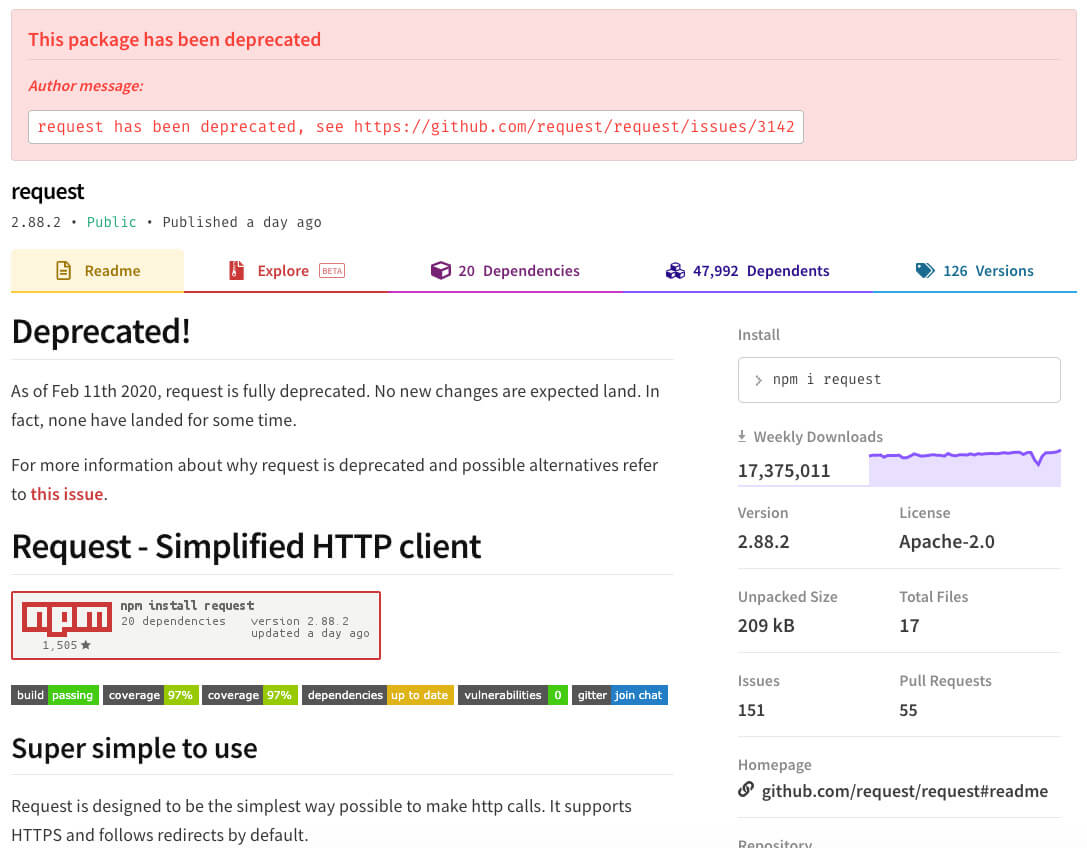
Task: Open the 126 Versions tab
Action: coord(974,270)
